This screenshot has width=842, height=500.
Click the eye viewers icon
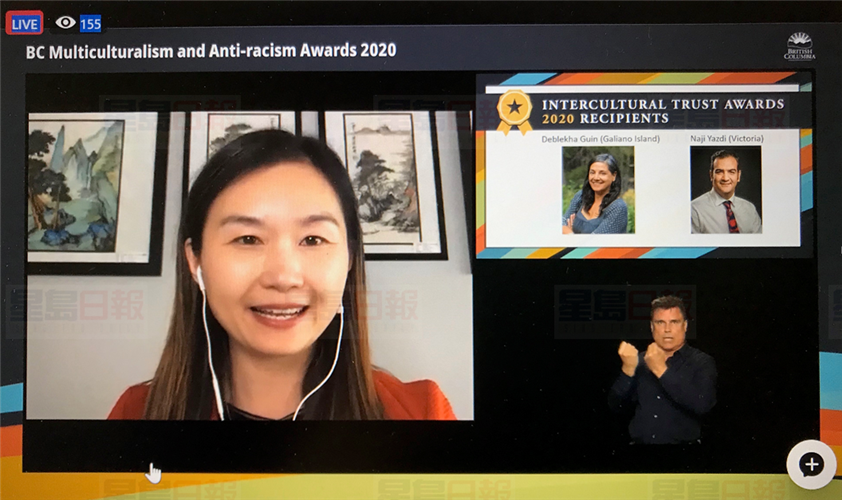[65, 22]
